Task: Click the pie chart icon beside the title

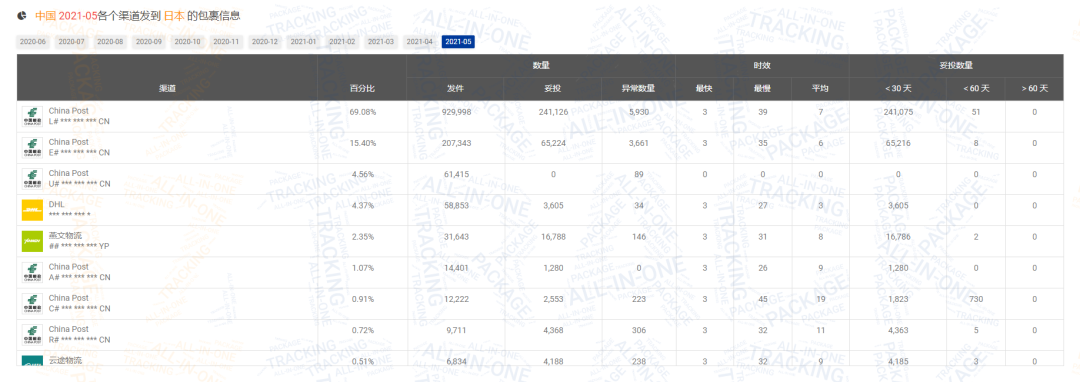Action: point(22,14)
